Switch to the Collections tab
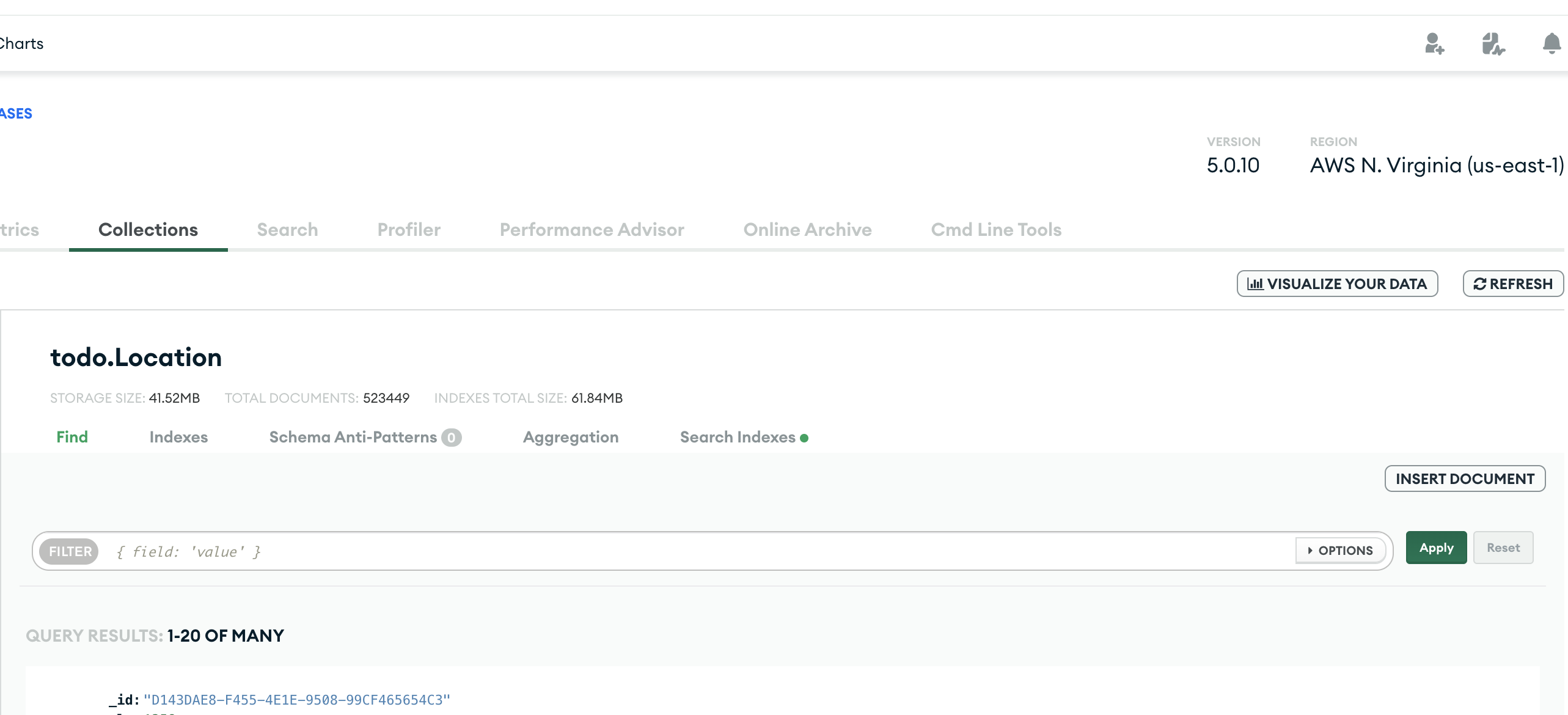Image resolution: width=1568 pixels, height=715 pixels. [148, 230]
